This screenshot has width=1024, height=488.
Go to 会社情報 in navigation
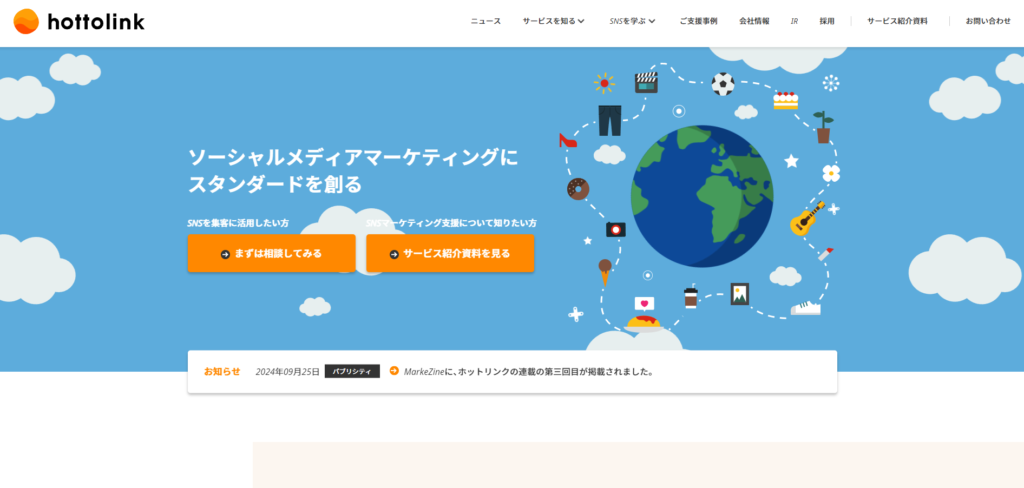754,21
